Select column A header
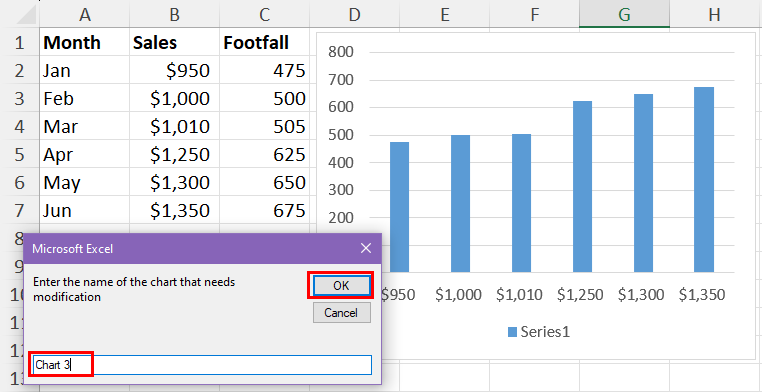The image size is (762, 392). click(x=85, y=15)
